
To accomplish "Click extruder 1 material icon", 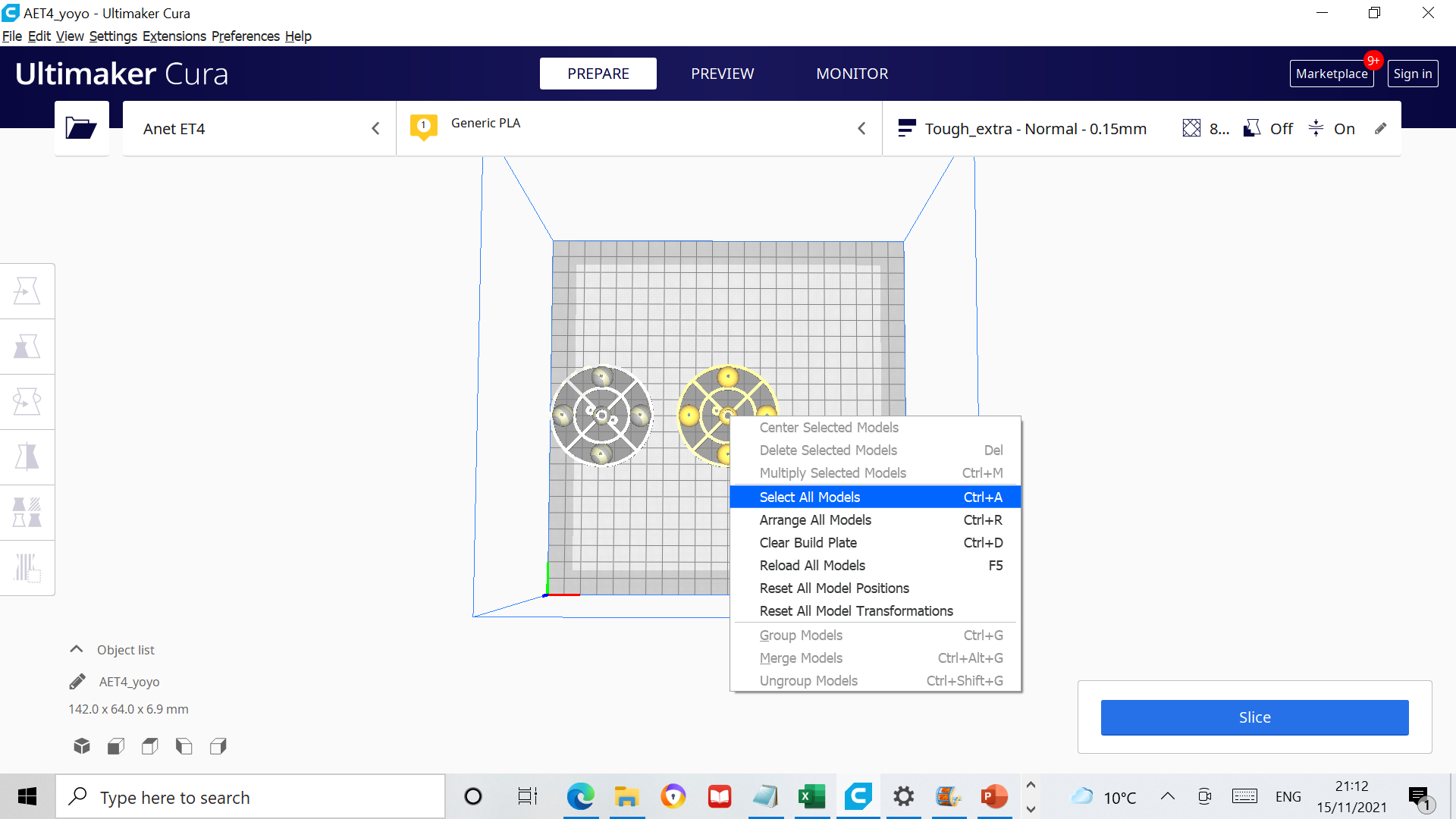I will pos(424,127).
